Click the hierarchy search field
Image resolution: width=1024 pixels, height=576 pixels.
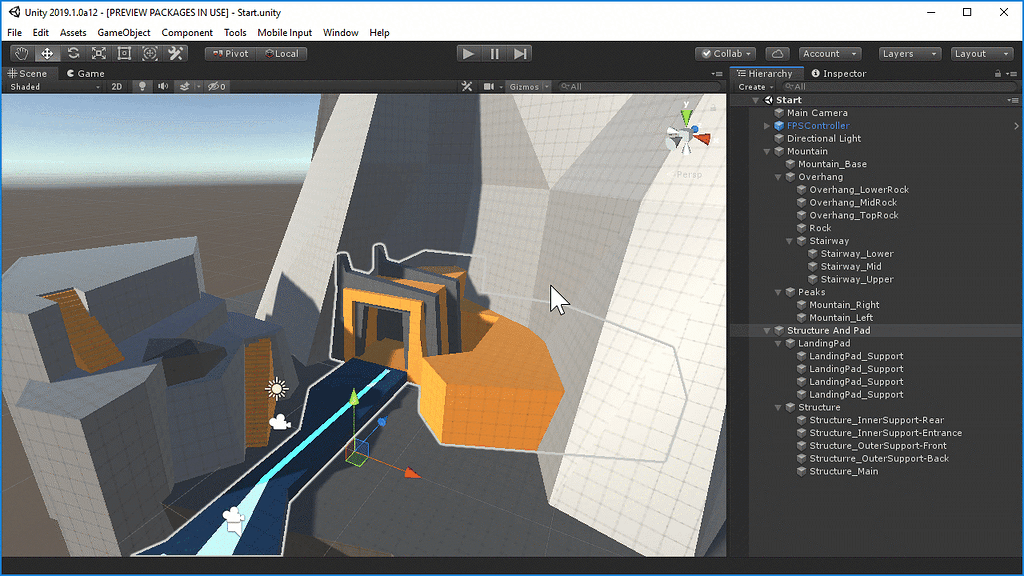tap(899, 87)
